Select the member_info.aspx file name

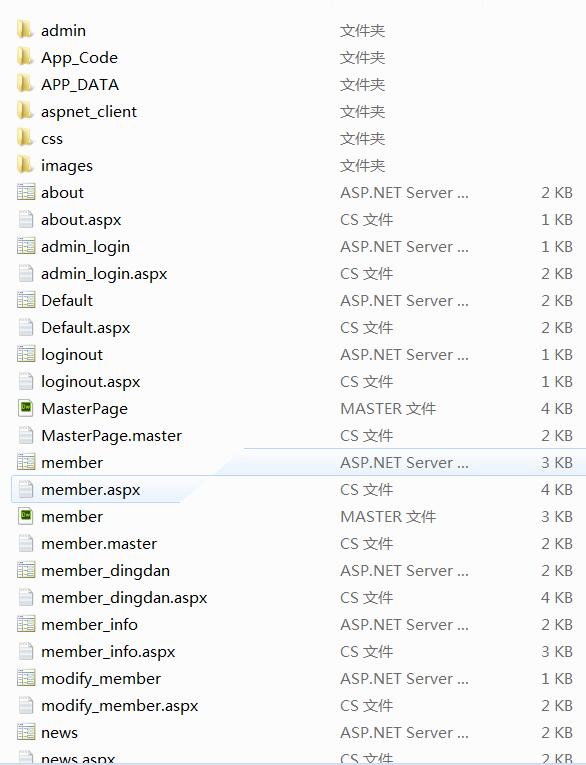coord(108,651)
